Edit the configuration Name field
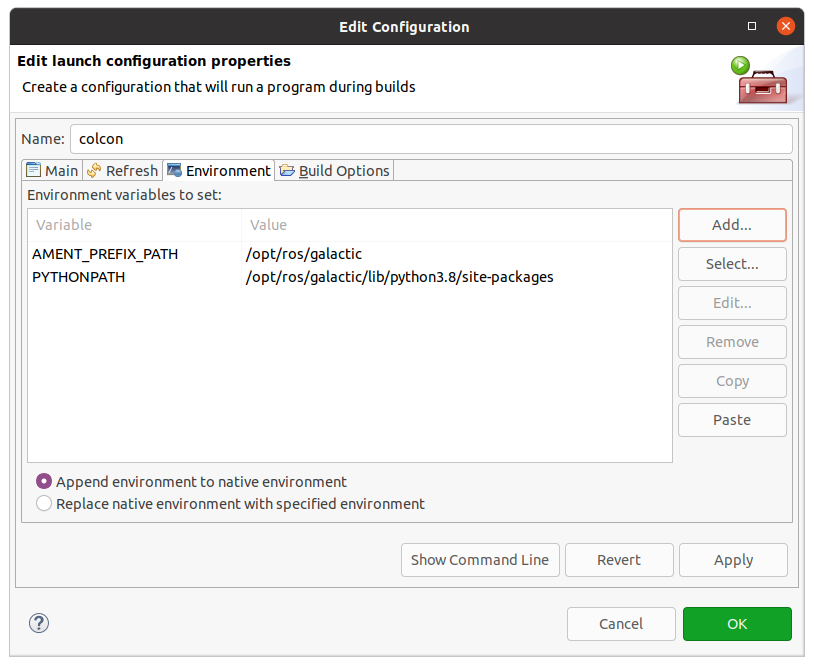Screen dimensions: 814x666 [430, 138]
